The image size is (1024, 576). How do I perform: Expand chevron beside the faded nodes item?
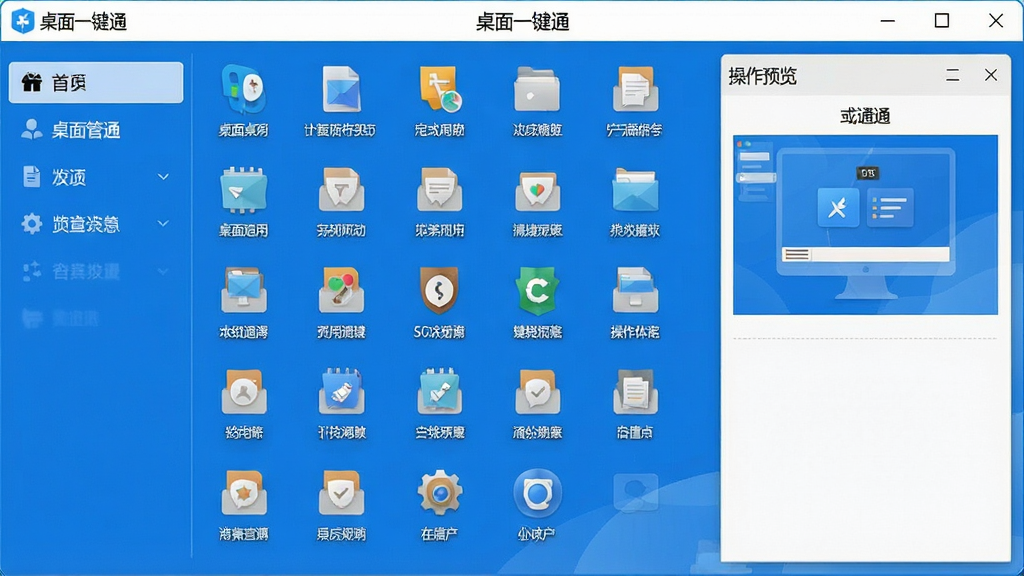pos(163,271)
